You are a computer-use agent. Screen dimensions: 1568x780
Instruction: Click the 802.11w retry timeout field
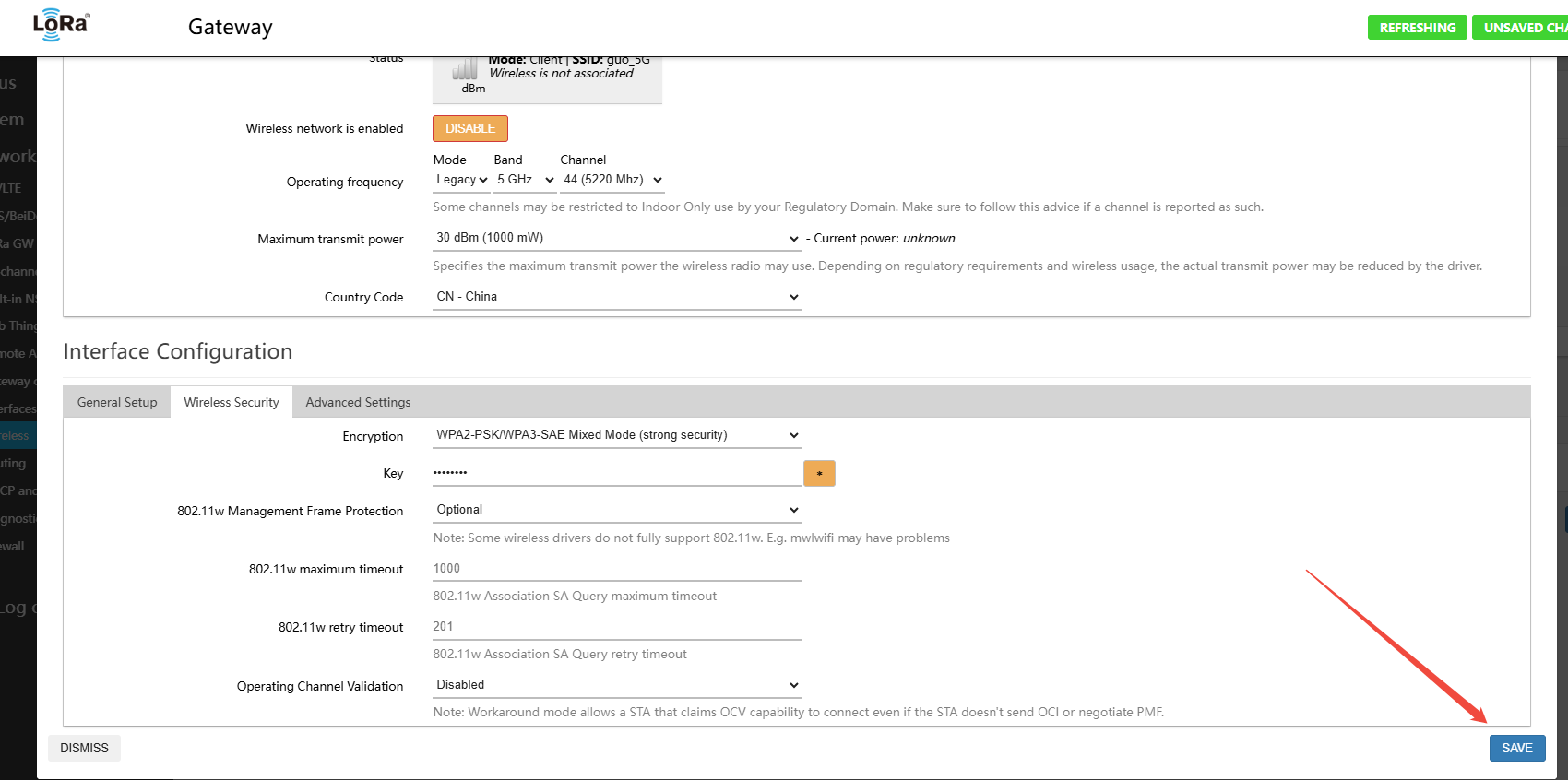[616, 627]
